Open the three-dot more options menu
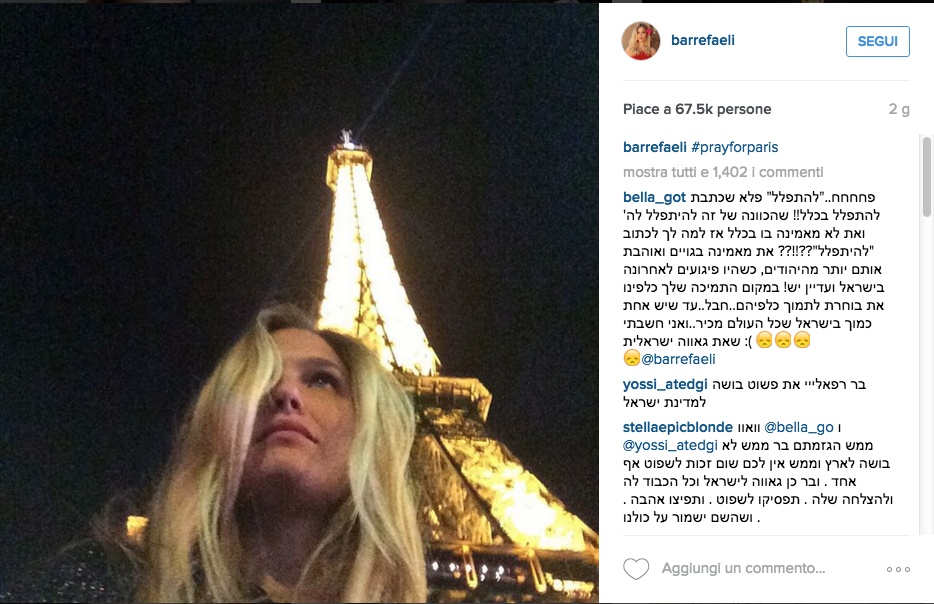934x604 pixels. click(898, 569)
